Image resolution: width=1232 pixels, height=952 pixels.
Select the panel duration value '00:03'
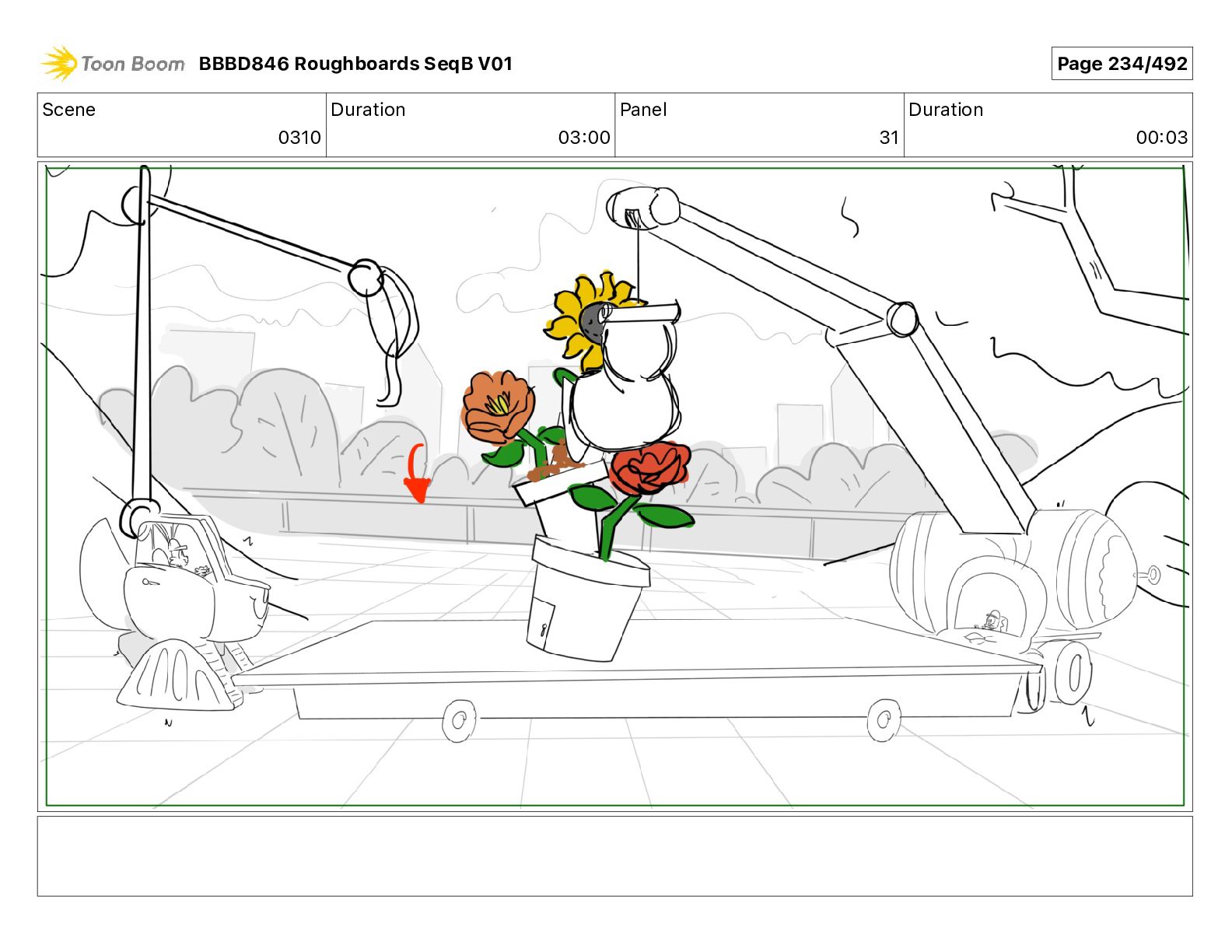tap(1162, 138)
